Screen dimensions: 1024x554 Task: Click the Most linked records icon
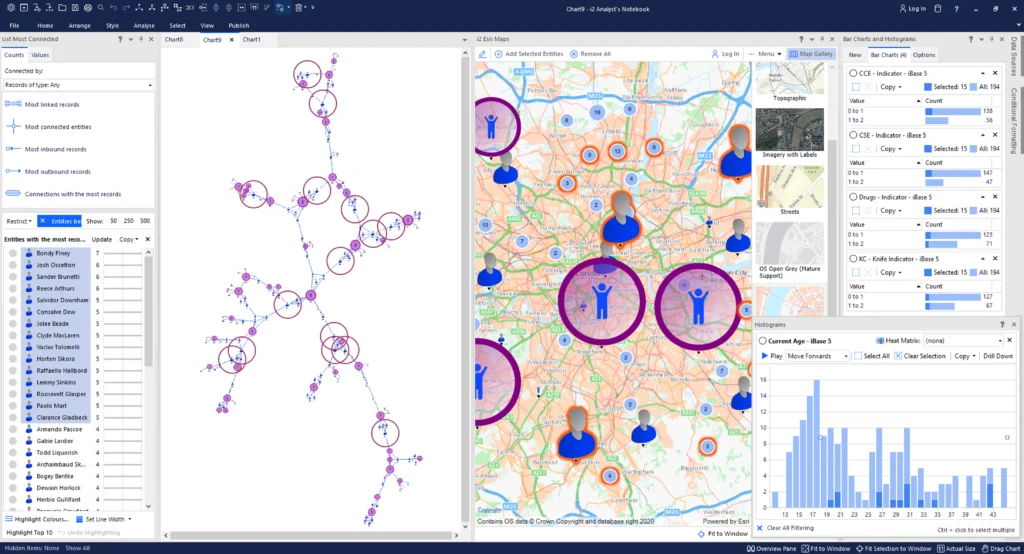click(x=13, y=104)
